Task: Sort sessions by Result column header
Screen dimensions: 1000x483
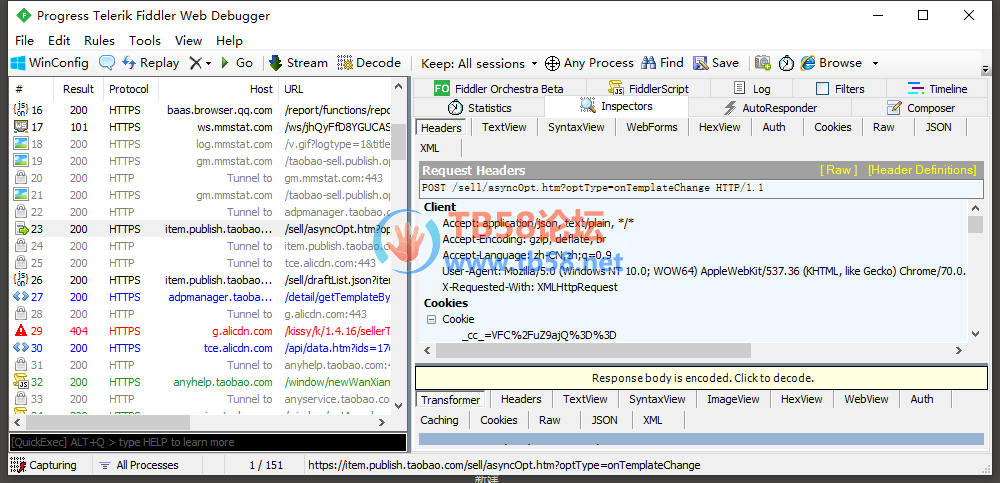Action: (78, 89)
